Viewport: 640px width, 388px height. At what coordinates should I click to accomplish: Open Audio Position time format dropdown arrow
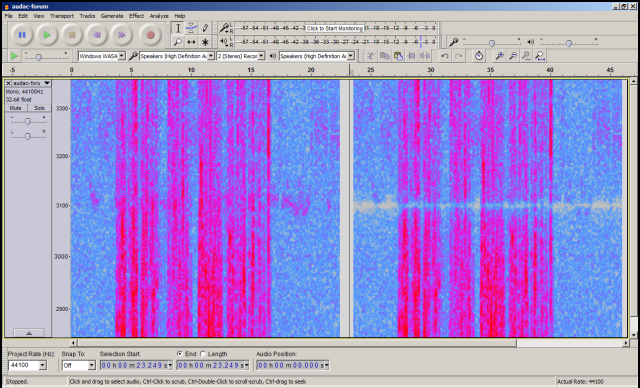pyautogui.click(x=326, y=365)
